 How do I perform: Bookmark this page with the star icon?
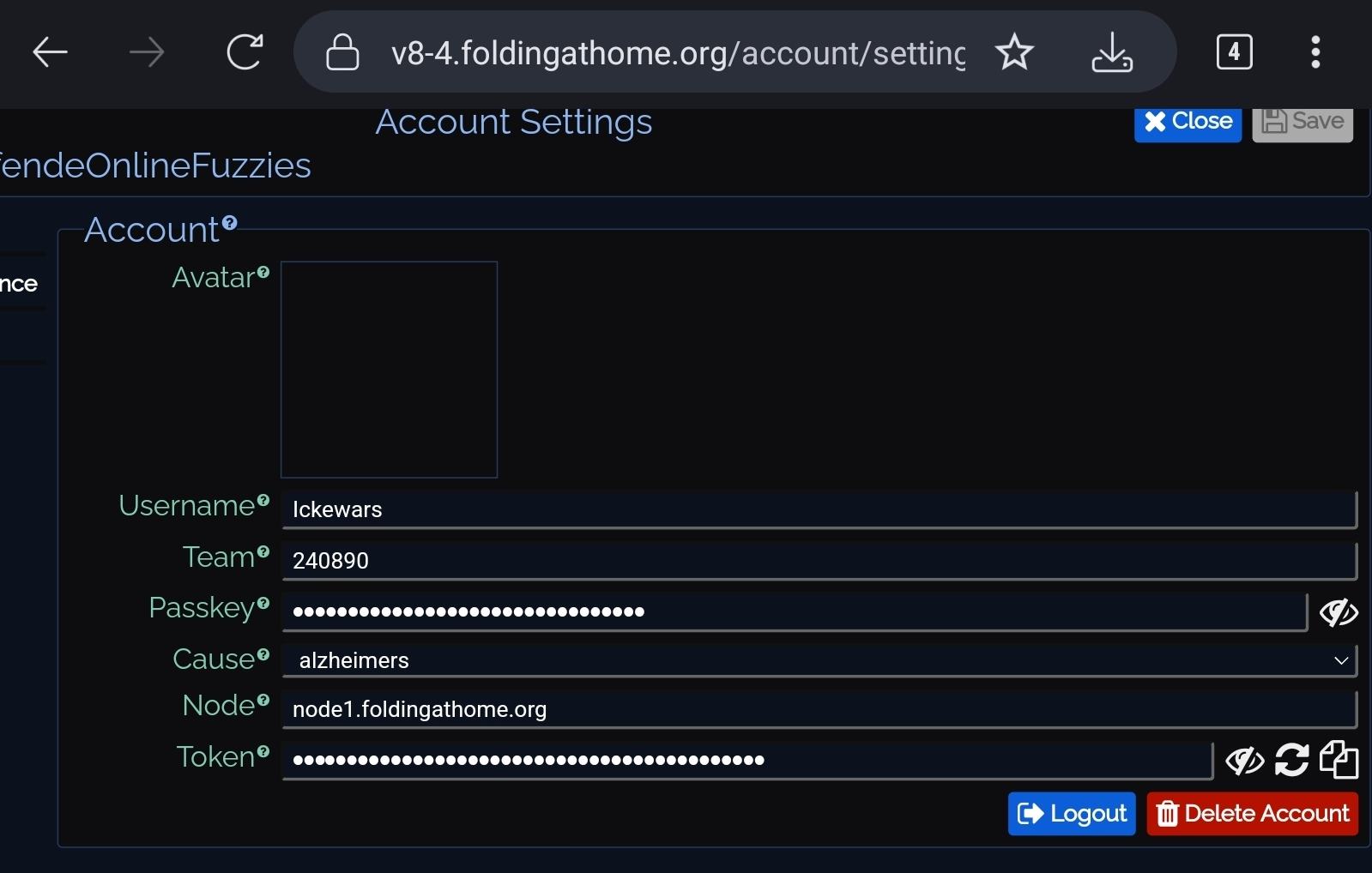coord(1014,52)
